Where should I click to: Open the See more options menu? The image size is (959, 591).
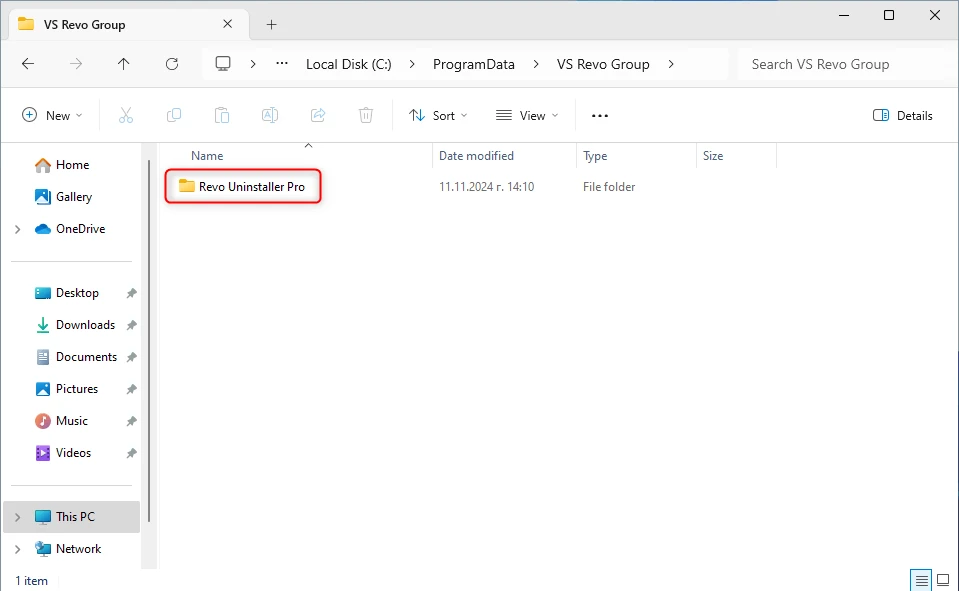[x=600, y=116]
